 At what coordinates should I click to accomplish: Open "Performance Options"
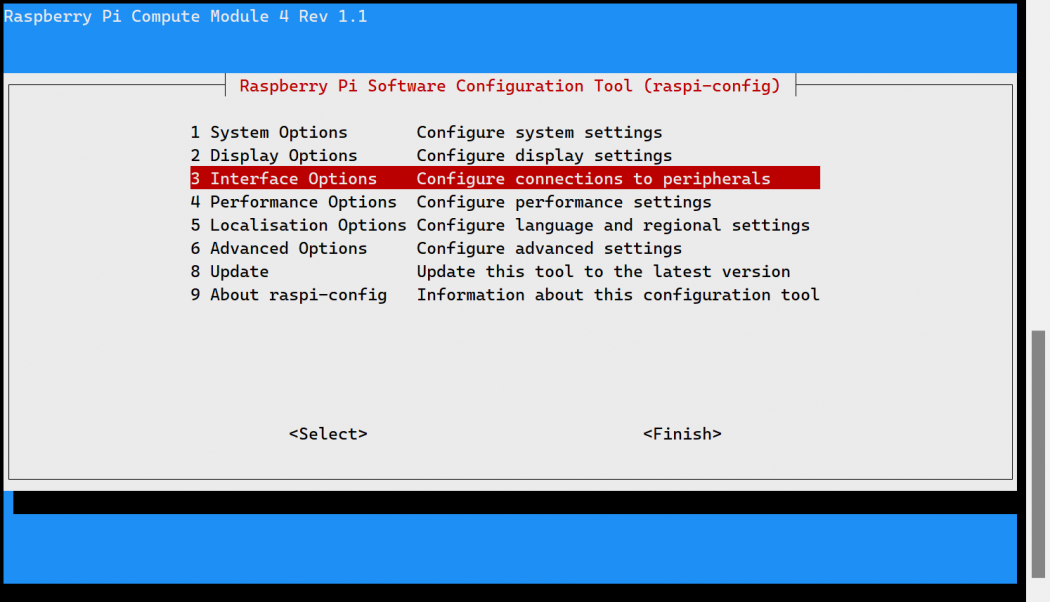coord(302,201)
